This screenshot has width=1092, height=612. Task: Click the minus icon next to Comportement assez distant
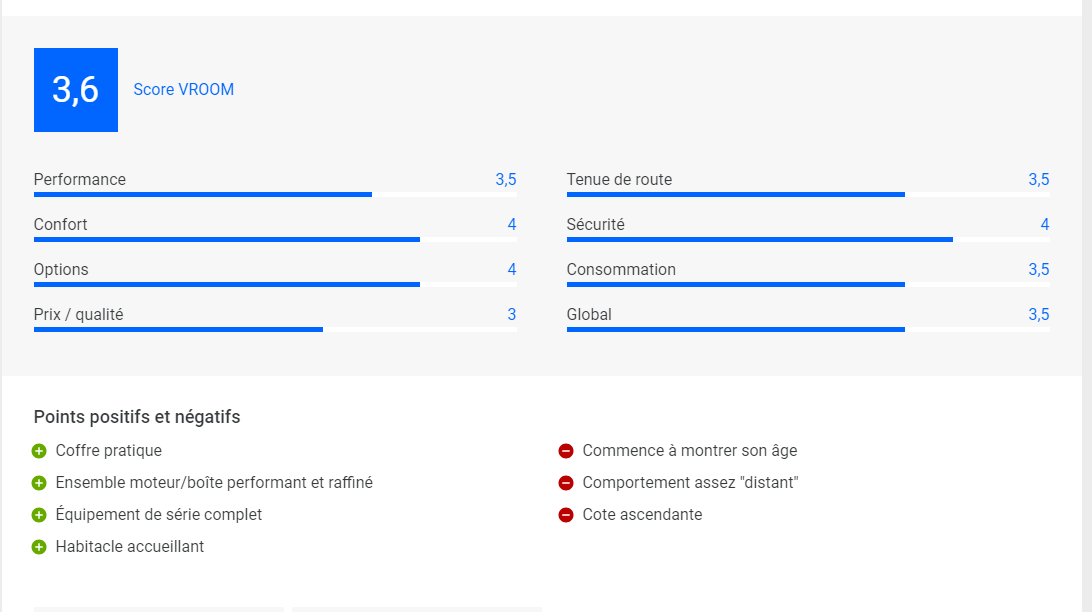(x=566, y=483)
